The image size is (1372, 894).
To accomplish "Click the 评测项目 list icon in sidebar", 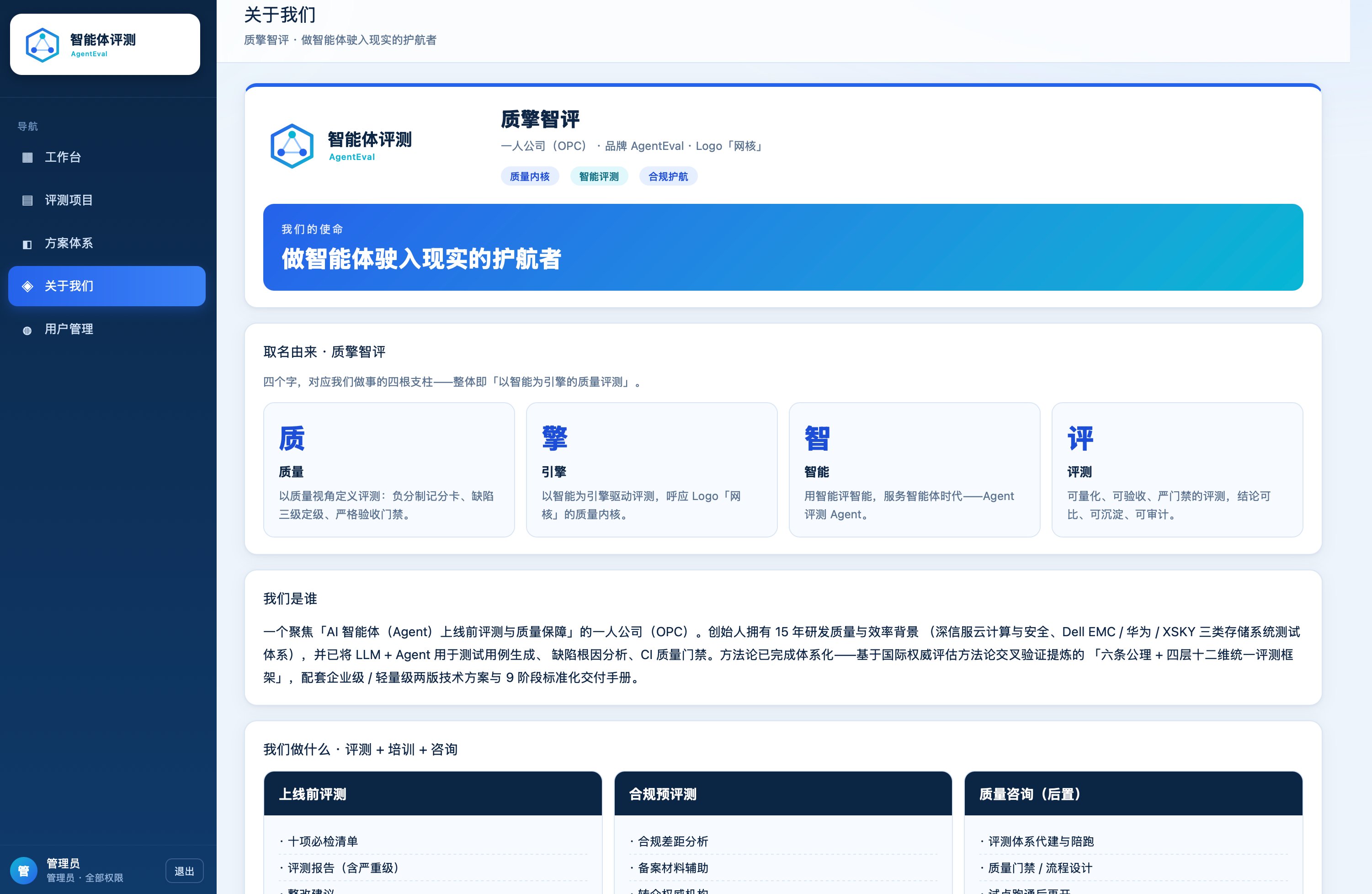I will (27, 201).
